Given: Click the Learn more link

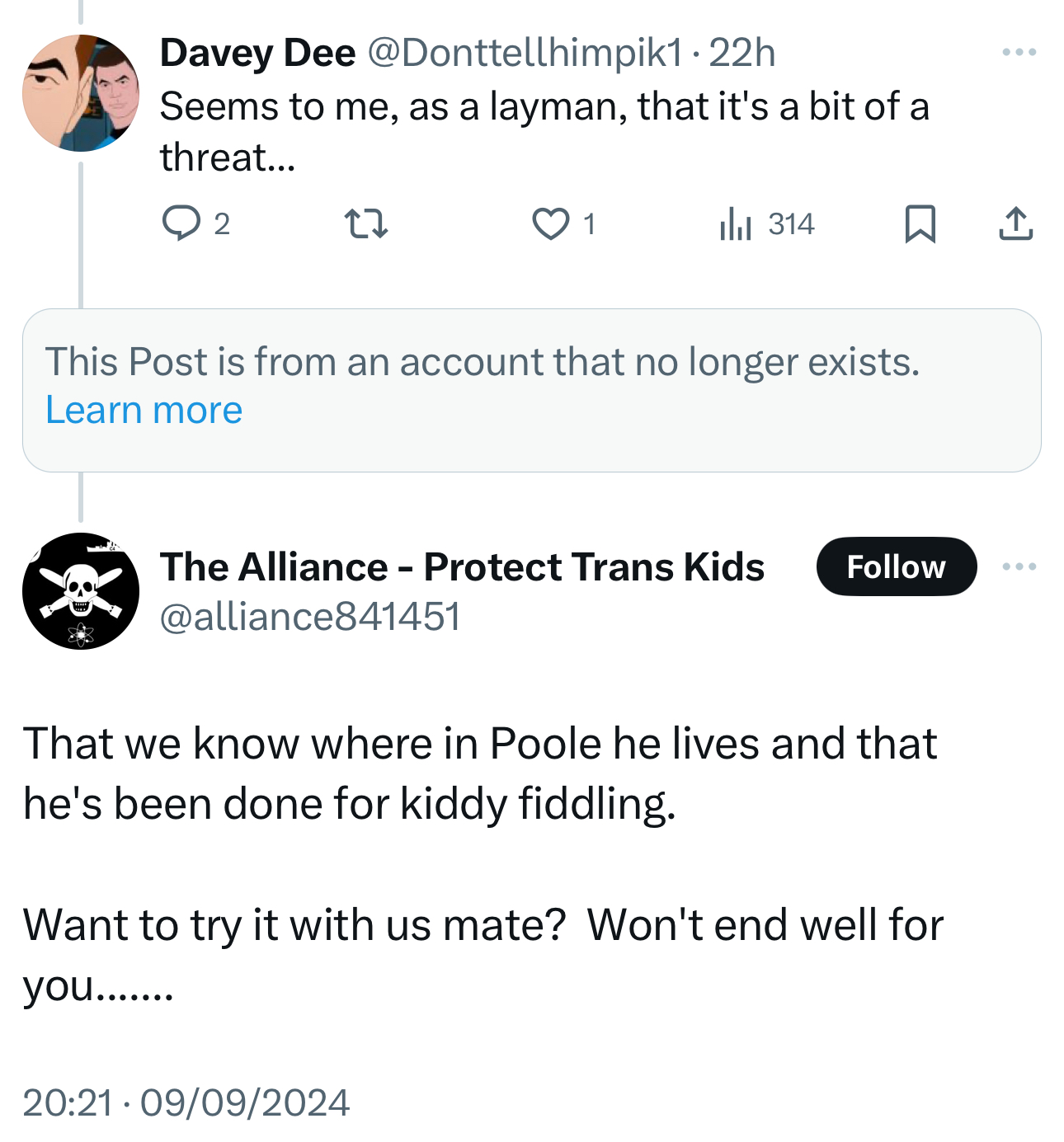Looking at the screenshot, I should pyautogui.click(x=144, y=410).
